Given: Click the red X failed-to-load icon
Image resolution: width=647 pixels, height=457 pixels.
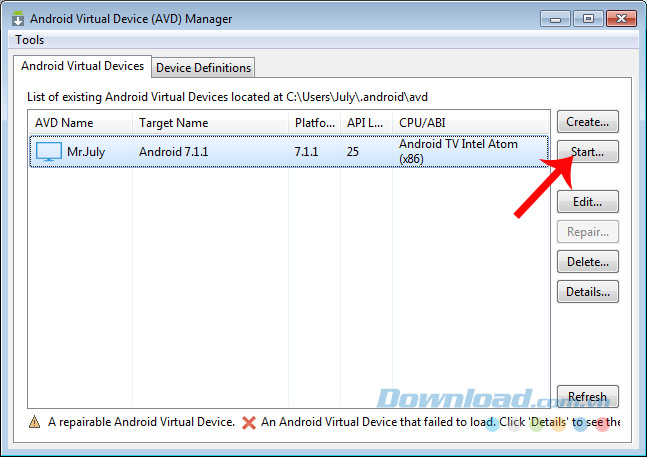Looking at the screenshot, I should (248, 423).
